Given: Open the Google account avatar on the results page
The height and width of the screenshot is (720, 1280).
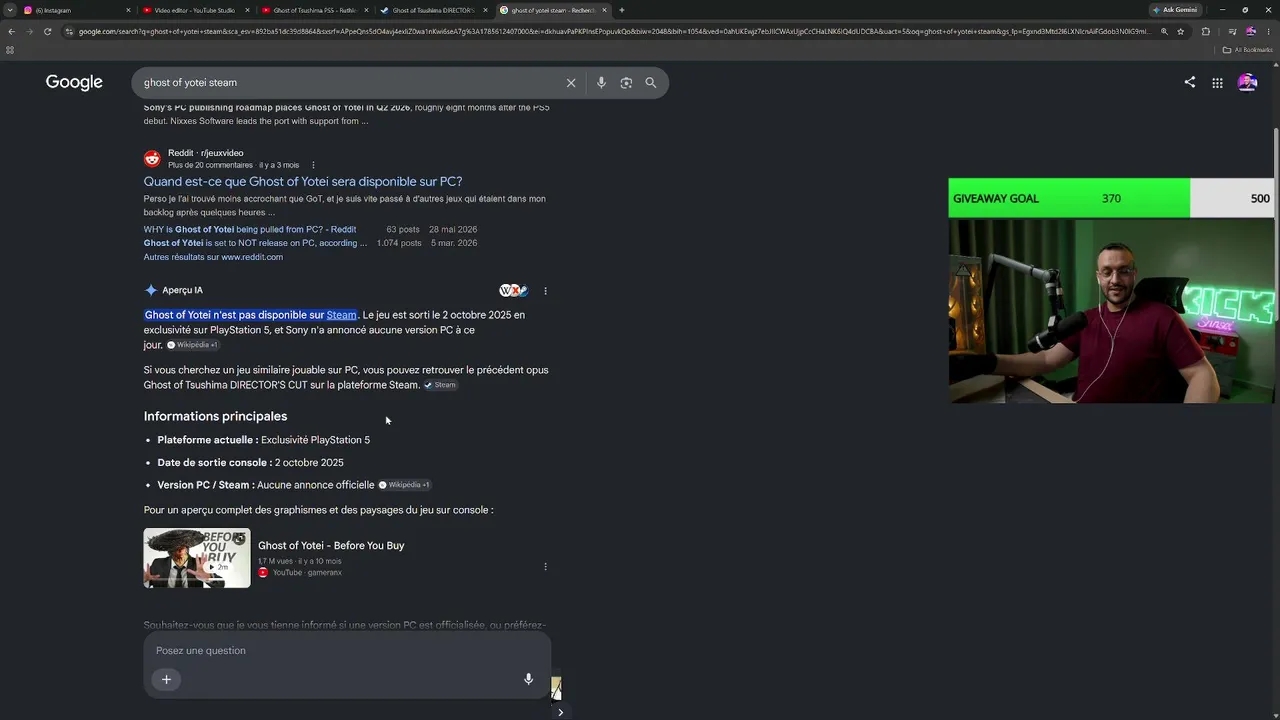Looking at the screenshot, I should pyautogui.click(x=1247, y=83).
